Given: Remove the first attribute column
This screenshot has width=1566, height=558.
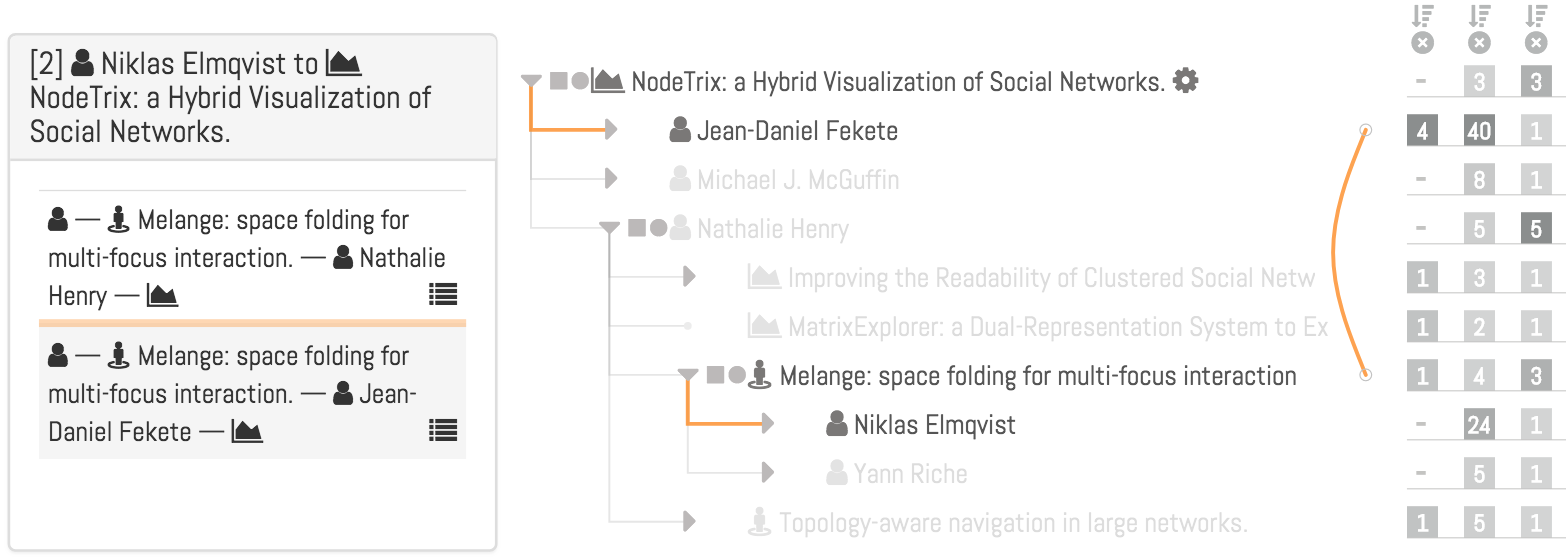Looking at the screenshot, I should [x=1422, y=43].
